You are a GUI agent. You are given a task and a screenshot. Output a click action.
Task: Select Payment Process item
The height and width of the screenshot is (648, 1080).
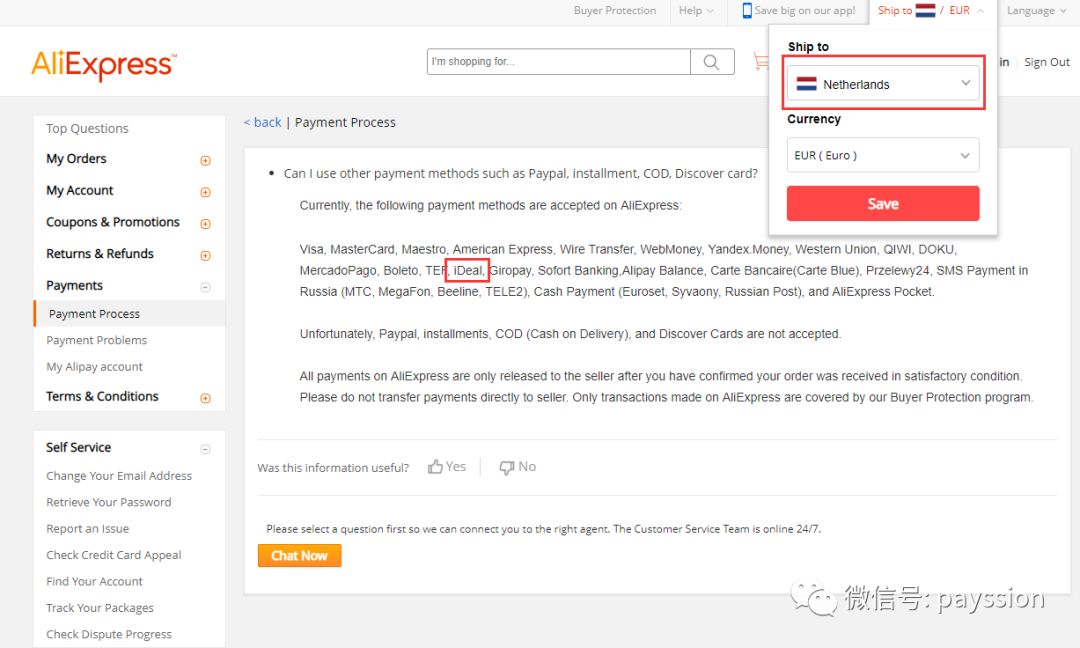pyautogui.click(x=94, y=314)
